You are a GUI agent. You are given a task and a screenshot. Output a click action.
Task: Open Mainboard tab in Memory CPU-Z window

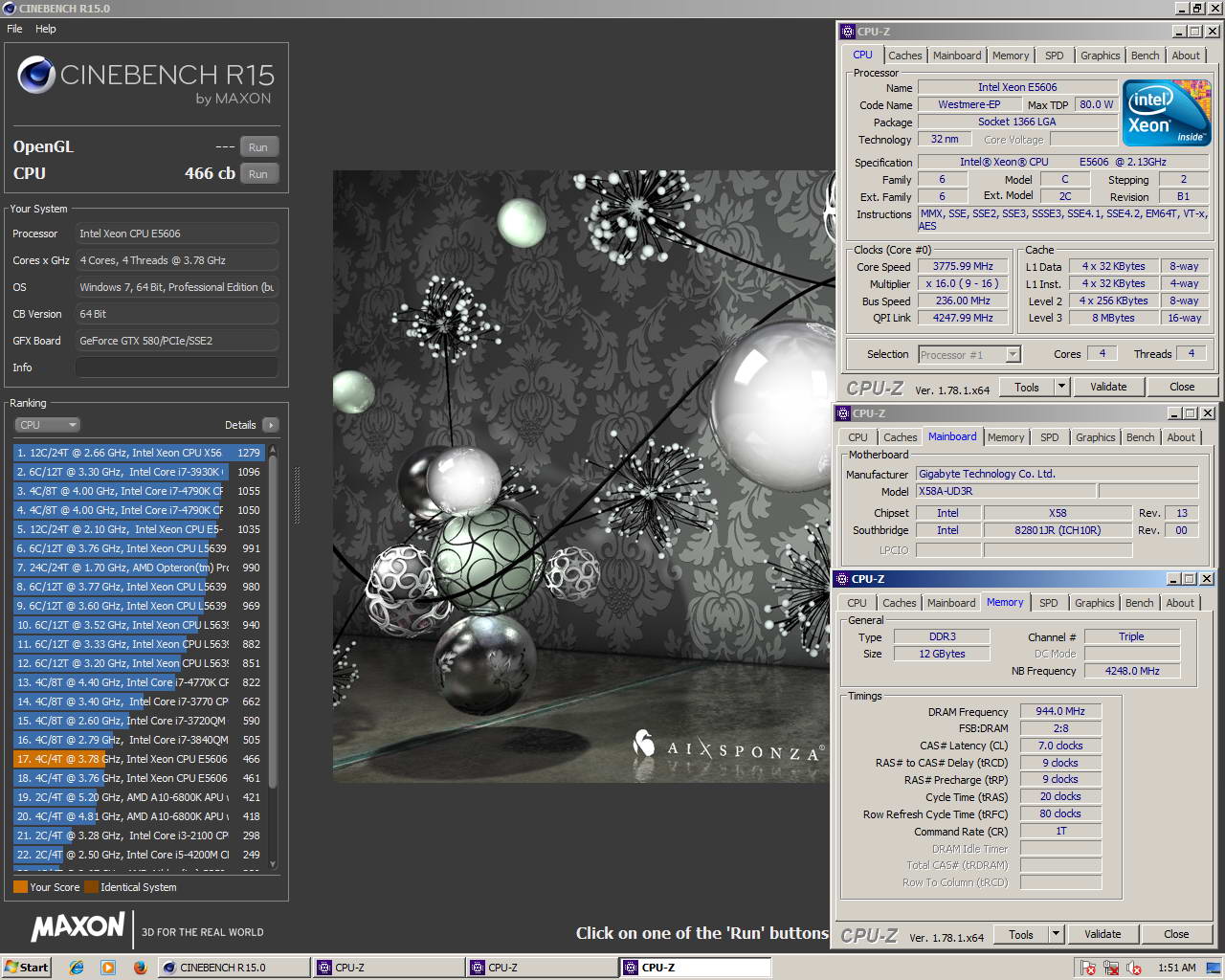[x=951, y=603]
